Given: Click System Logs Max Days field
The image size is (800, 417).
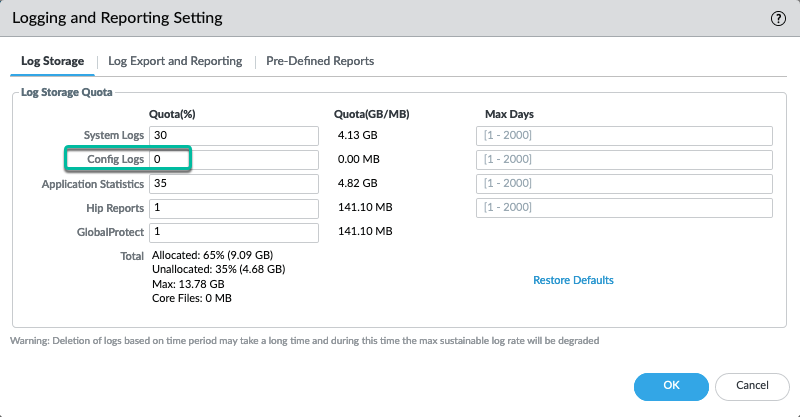Looking at the screenshot, I should point(624,136).
